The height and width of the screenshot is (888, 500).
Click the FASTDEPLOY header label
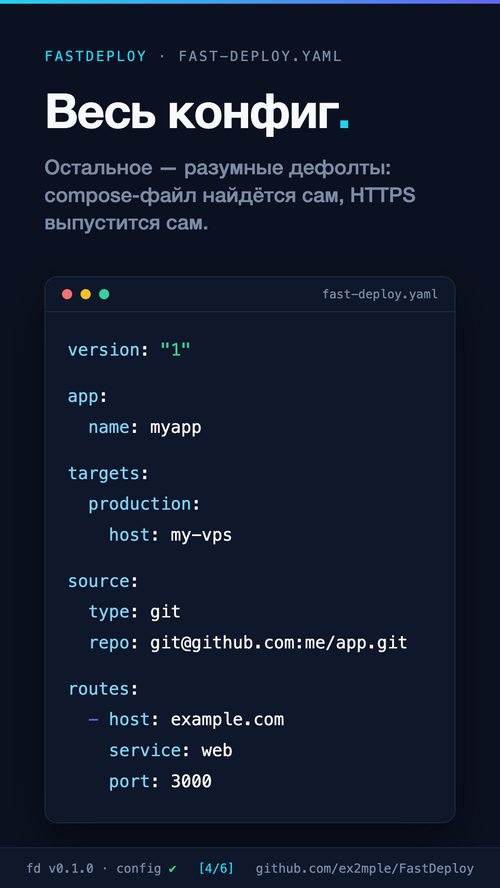point(96,56)
